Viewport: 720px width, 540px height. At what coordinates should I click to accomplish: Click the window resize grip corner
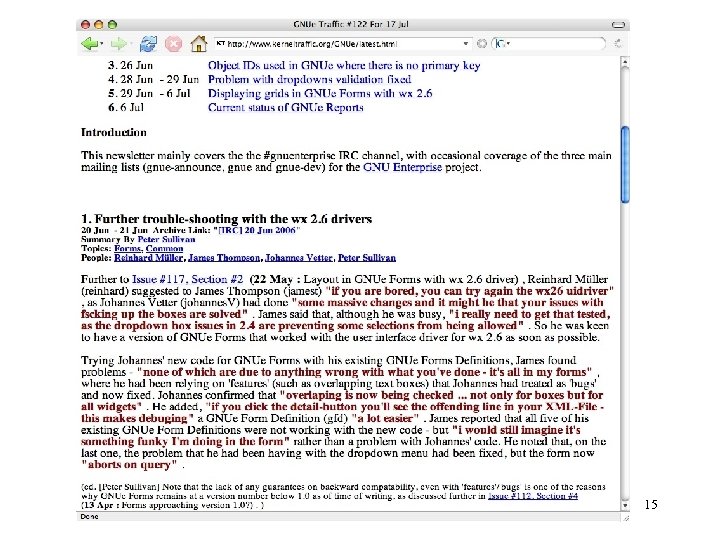point(625,517)
